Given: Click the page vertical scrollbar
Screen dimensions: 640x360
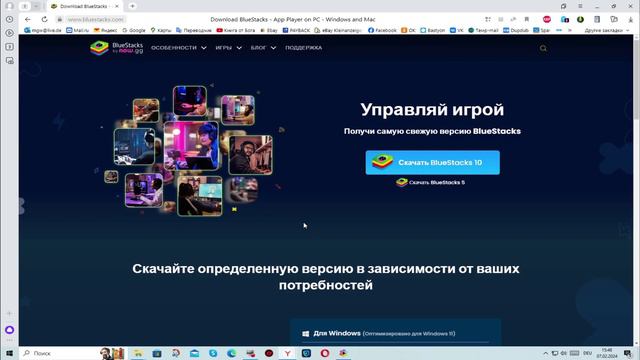Looking at the screenshot, I should click(636, 190).
